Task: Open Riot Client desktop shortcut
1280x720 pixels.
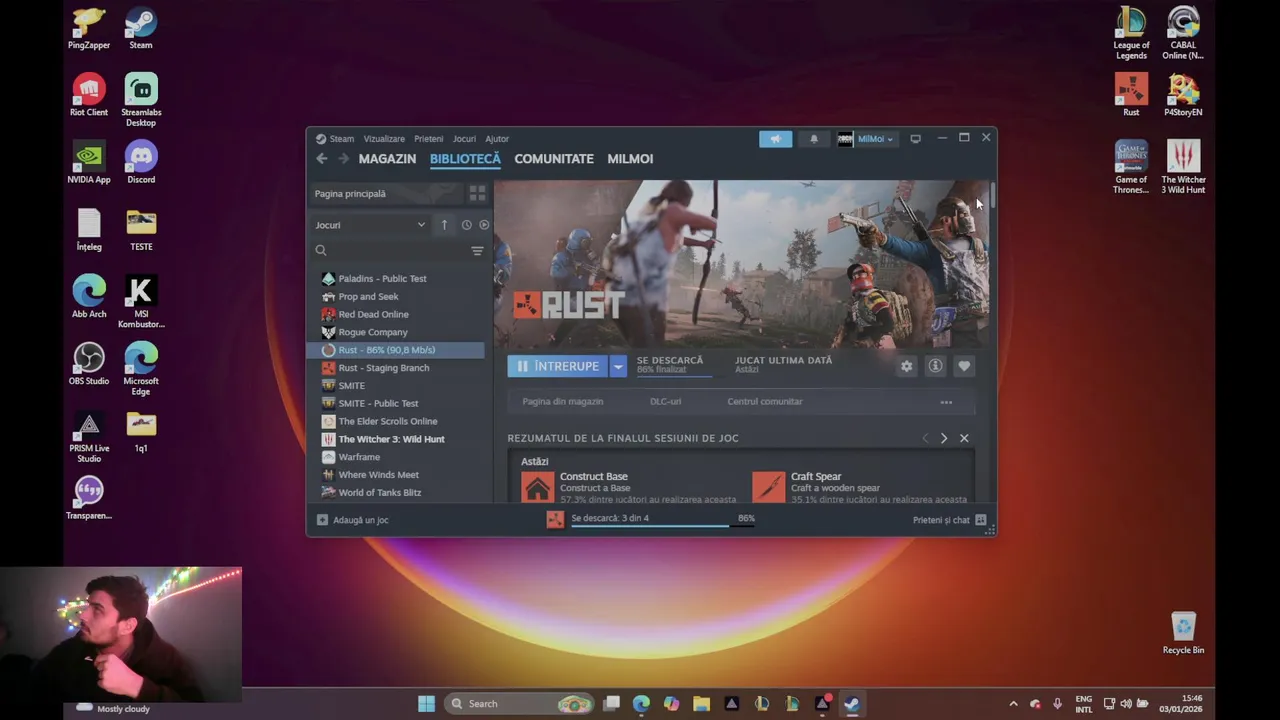Action: click(x=89, y=95)
